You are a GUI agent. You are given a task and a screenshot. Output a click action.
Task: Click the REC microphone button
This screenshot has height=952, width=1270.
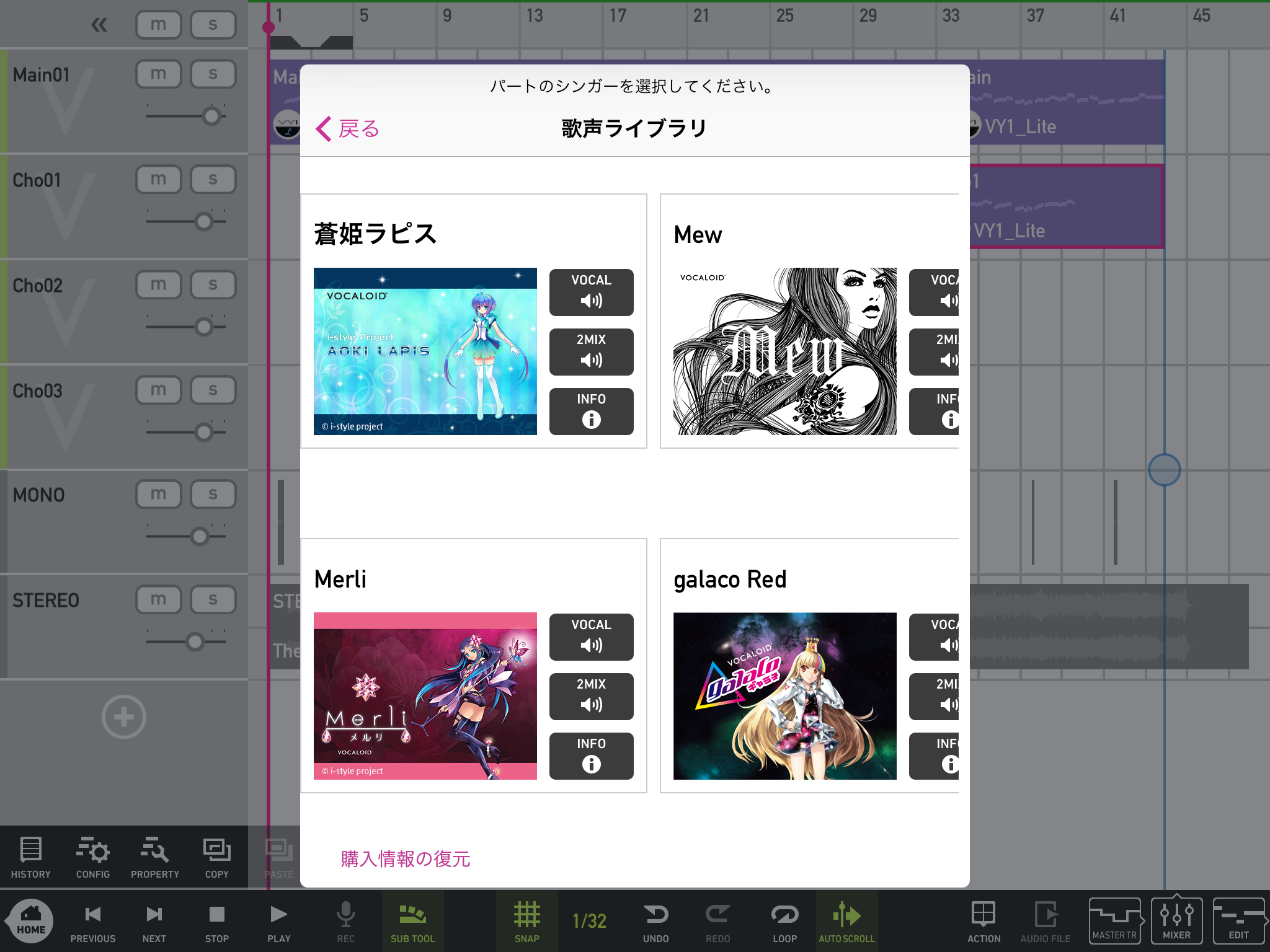pyautogui.click(x=345, y=922)
